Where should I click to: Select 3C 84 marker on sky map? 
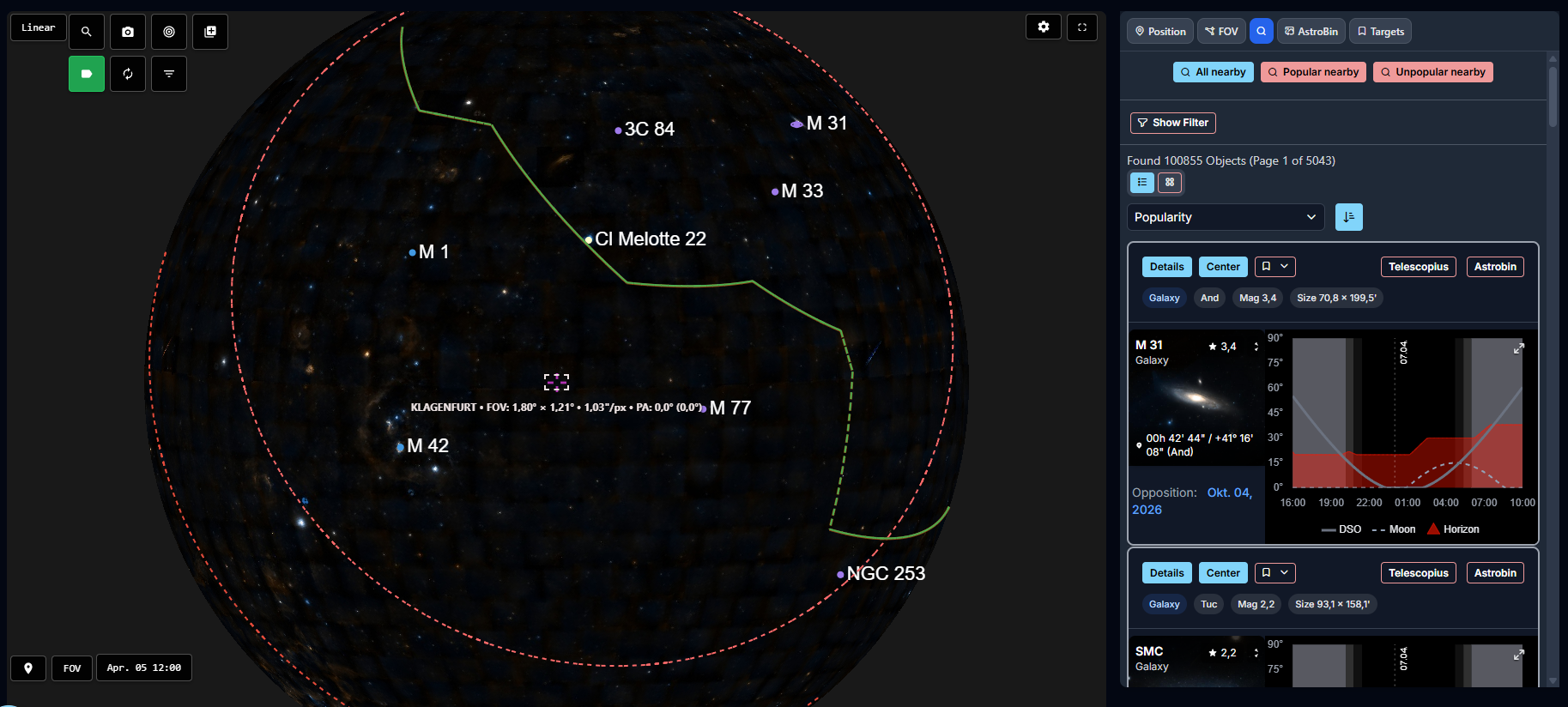click(x=618, y=130)
